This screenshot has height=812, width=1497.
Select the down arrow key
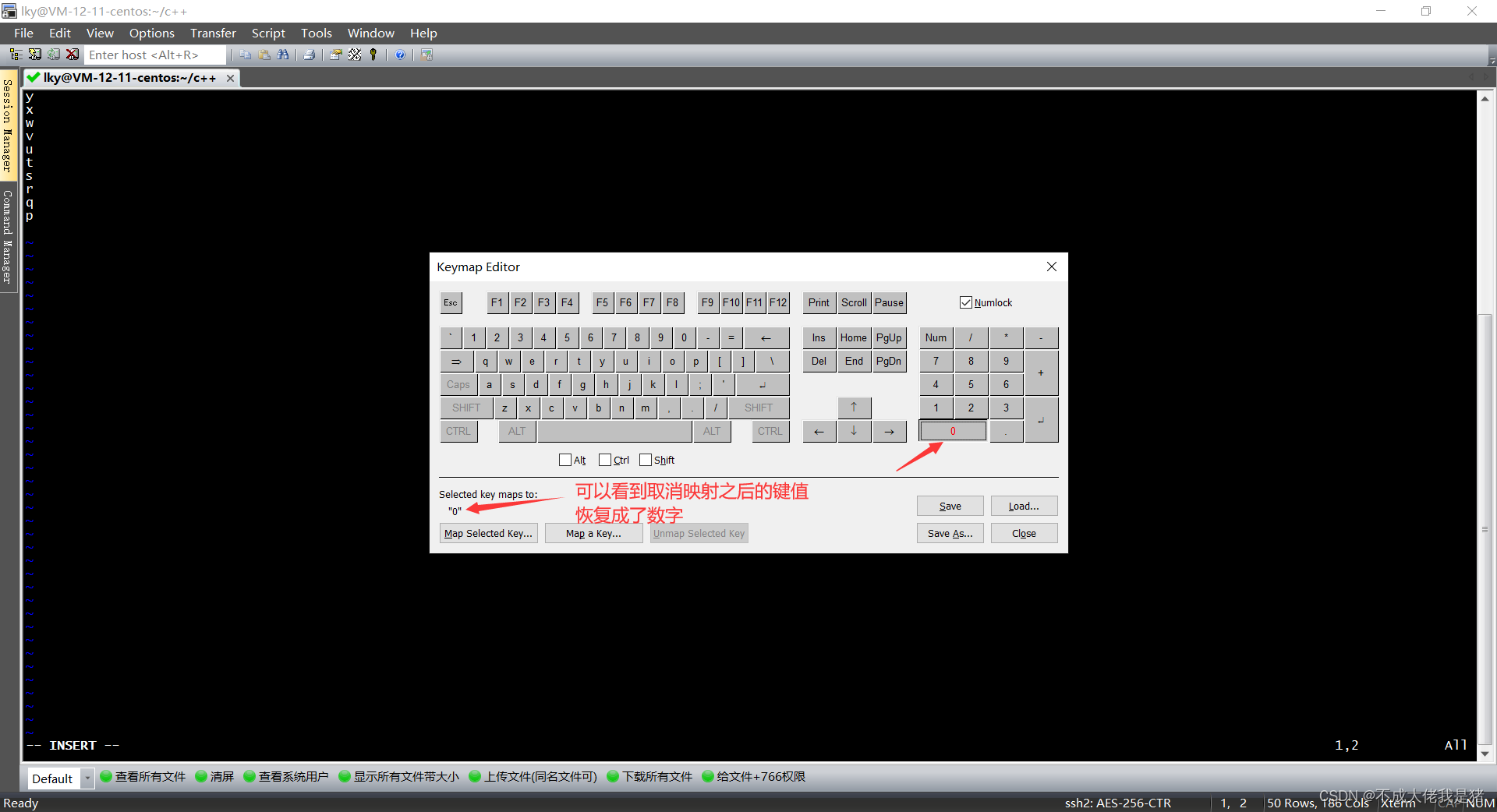pyautogui.click(x=854, y=431)
